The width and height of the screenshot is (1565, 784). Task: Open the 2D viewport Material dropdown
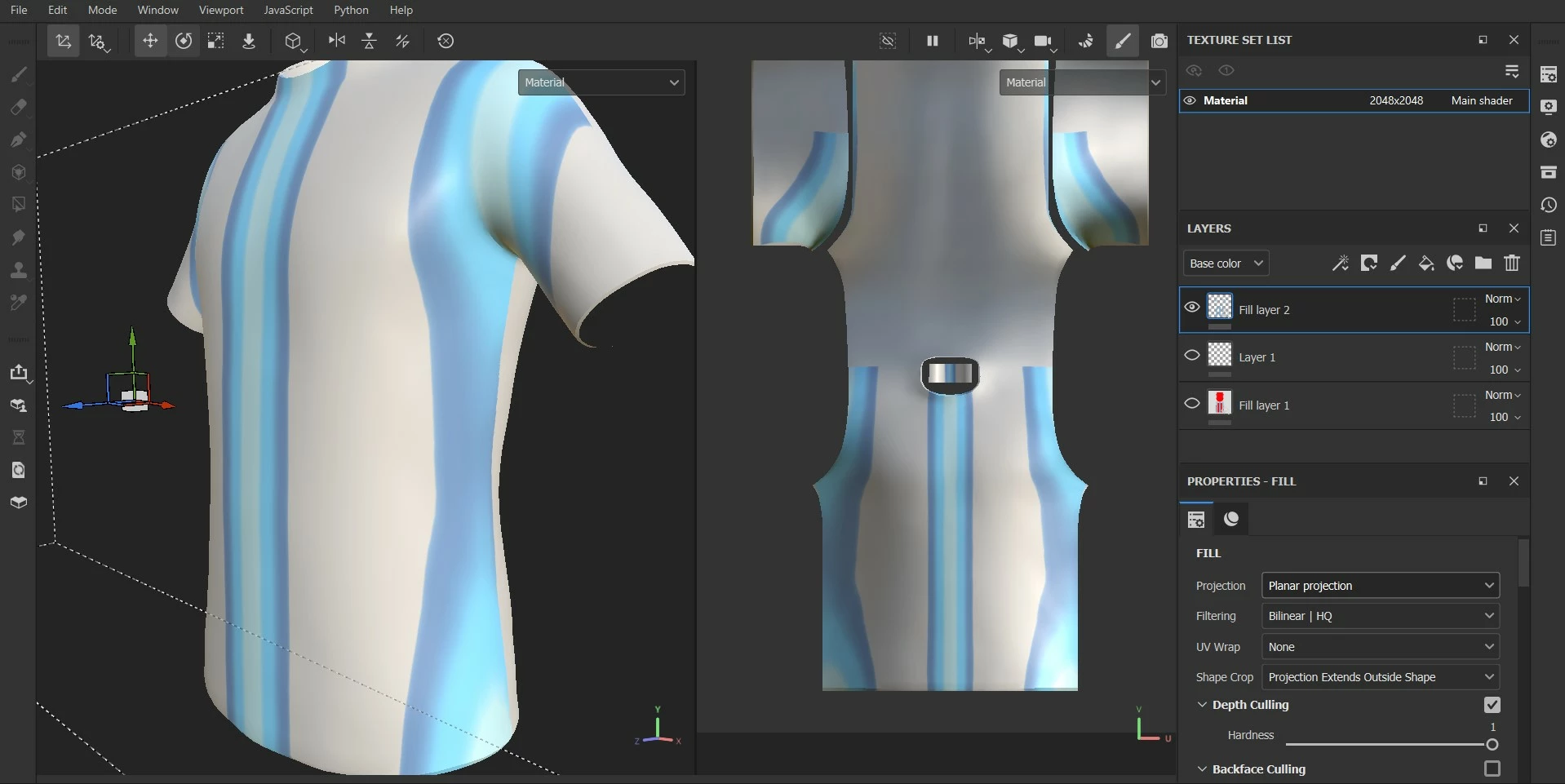point(1083,82)
